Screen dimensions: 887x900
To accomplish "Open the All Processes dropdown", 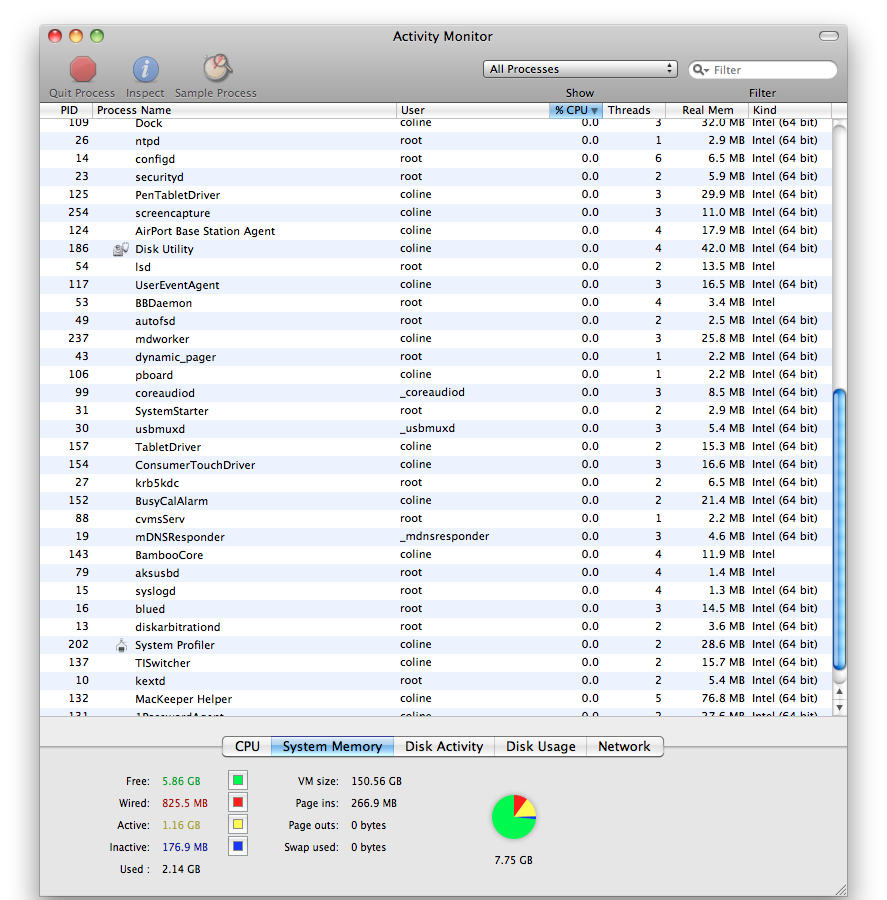I will pyautogui.click(x=580, y=69).
